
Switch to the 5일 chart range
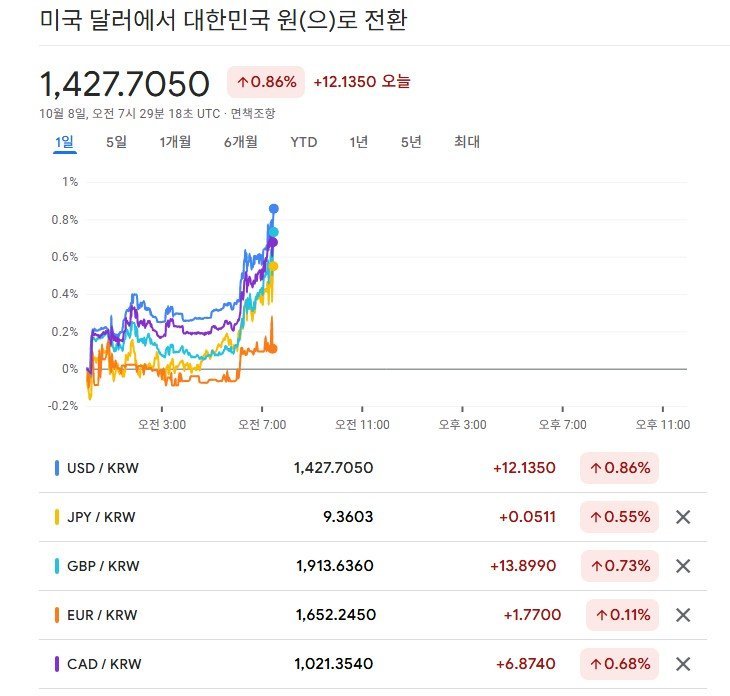(x=116, y=142)
